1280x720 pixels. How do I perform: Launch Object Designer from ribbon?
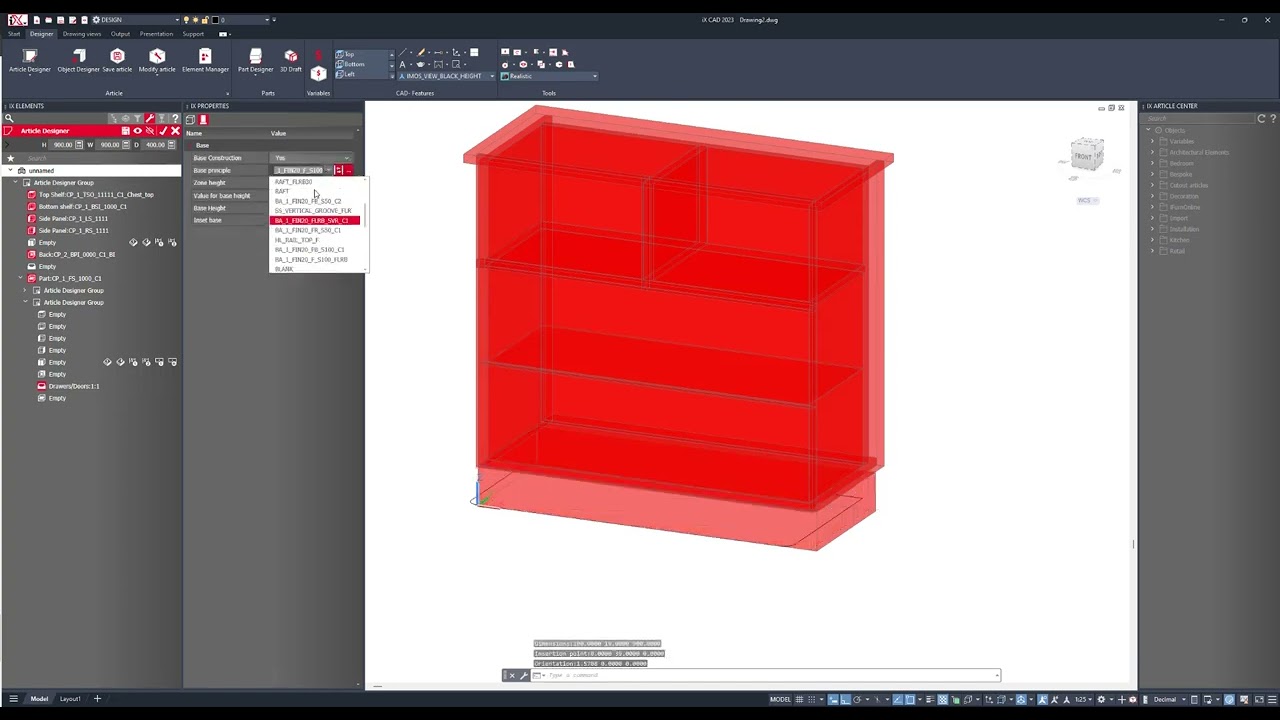tap(78, 60)
